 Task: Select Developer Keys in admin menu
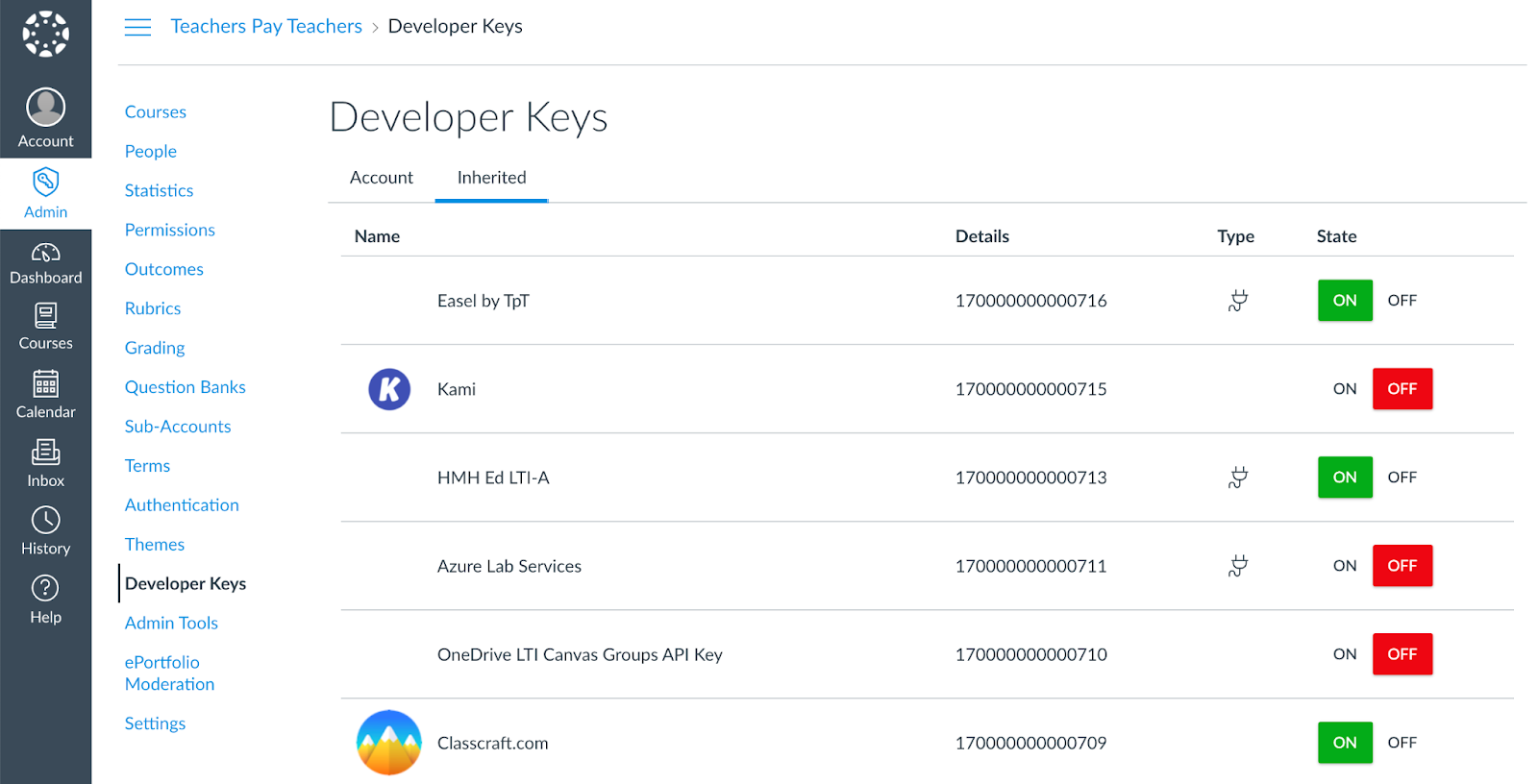tap(186, 584)
